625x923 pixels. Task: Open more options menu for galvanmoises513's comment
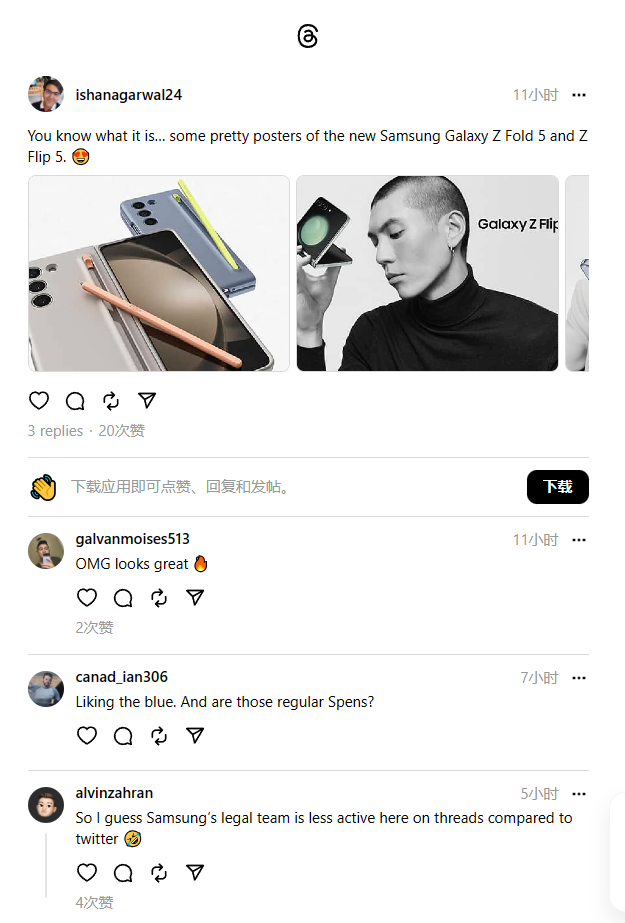coord(579,540)
